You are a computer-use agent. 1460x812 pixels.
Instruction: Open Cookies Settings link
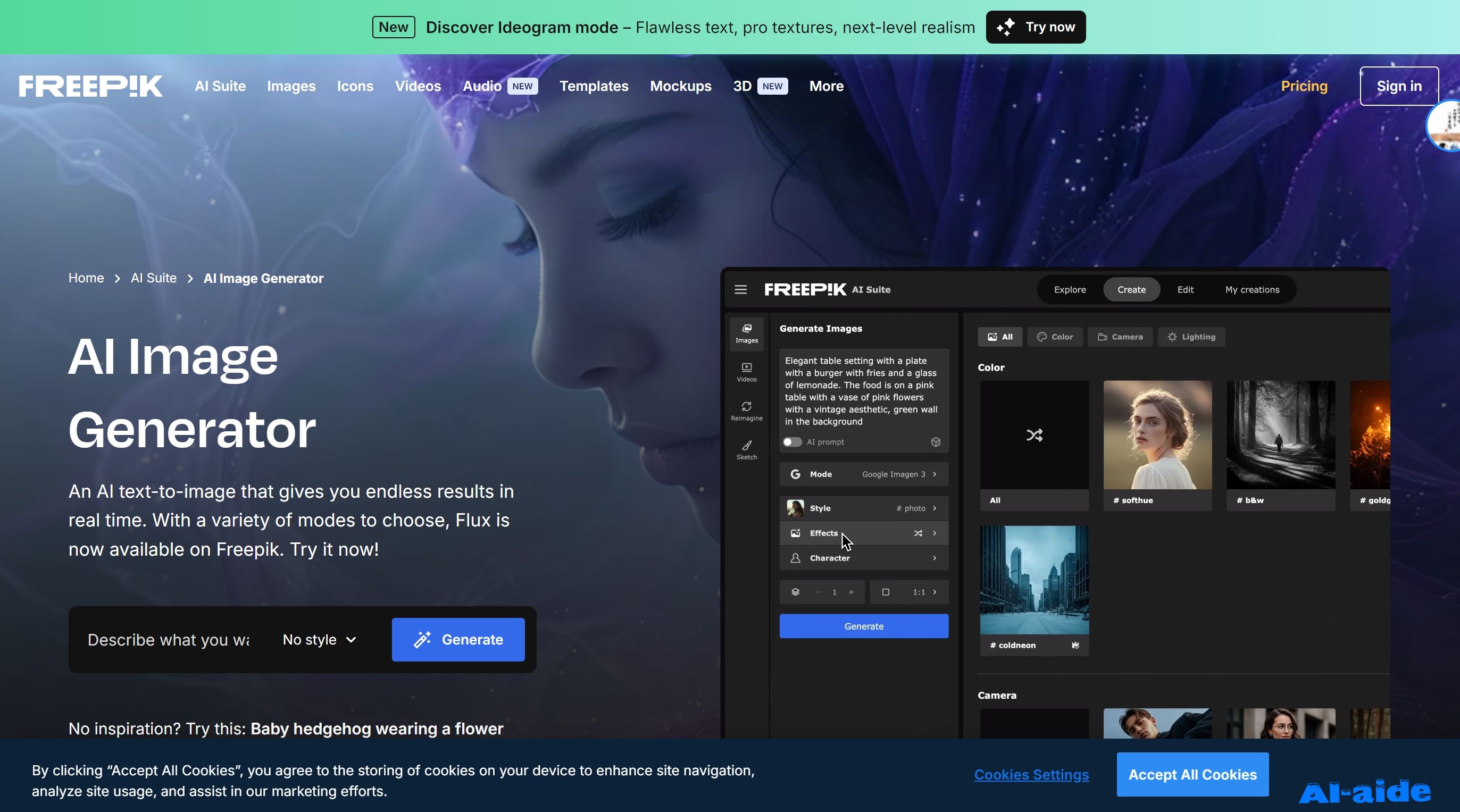click(x=1031, y=774)
